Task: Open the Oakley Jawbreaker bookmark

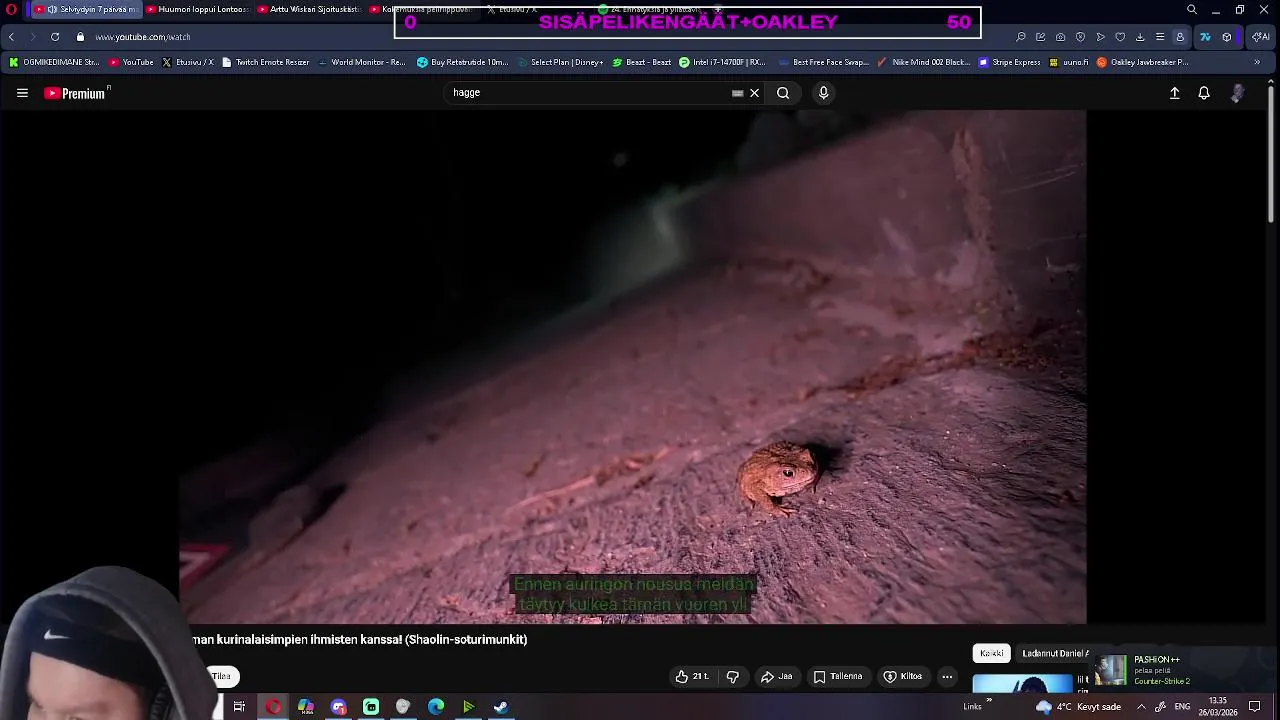Action: pos(1142,62)
